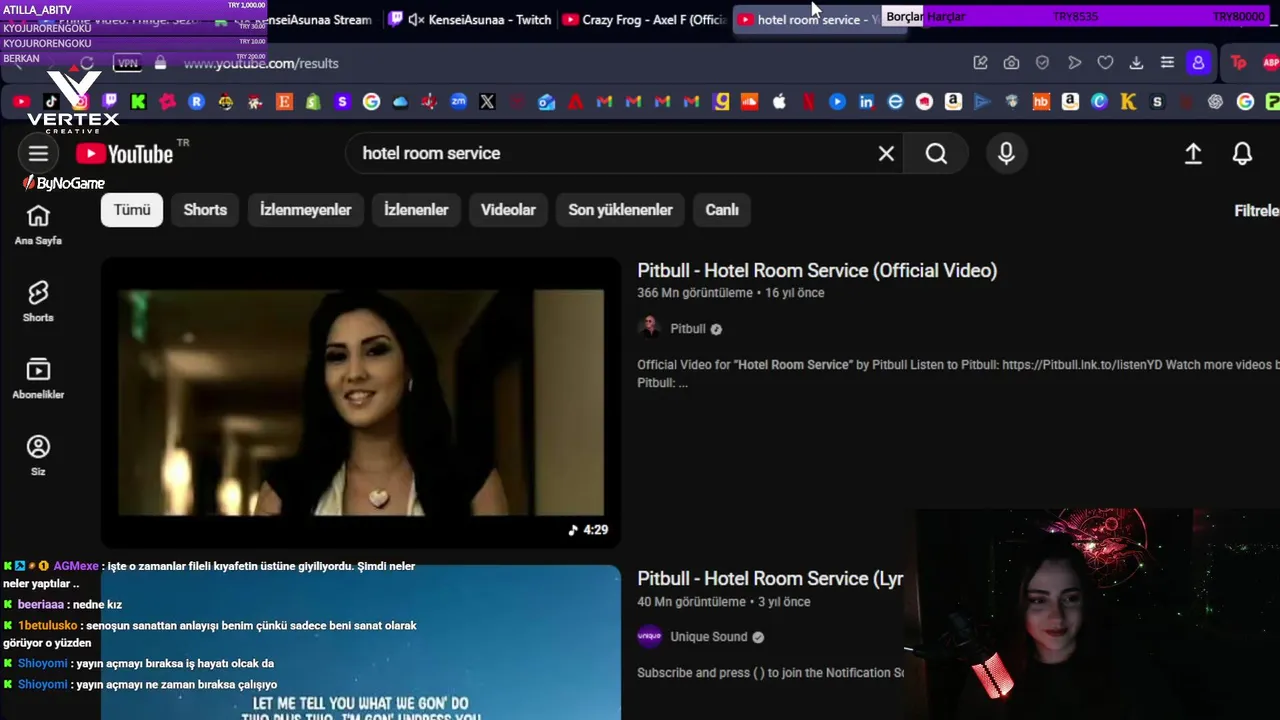Viewport: 1280px width, 720px height.
Task: Open the second Pitbull - Hotel Room Service (Lyr… title
Action: (x=770, y=578)
